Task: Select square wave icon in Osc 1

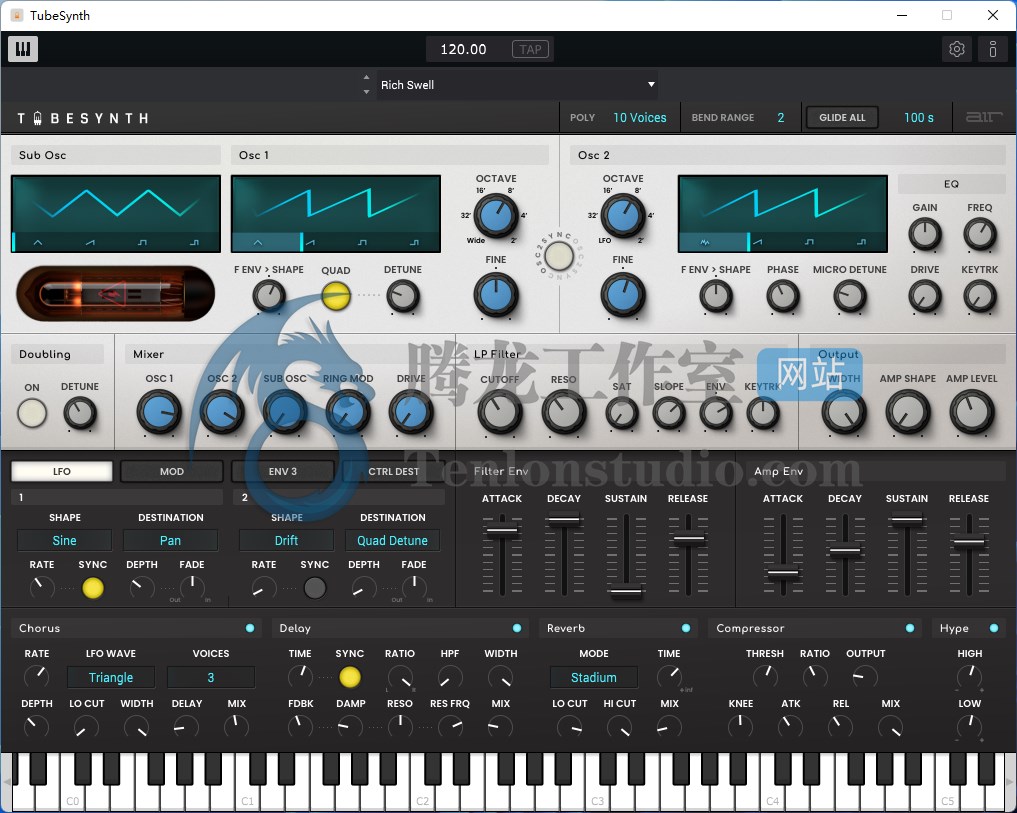Action: pos(362,243)
